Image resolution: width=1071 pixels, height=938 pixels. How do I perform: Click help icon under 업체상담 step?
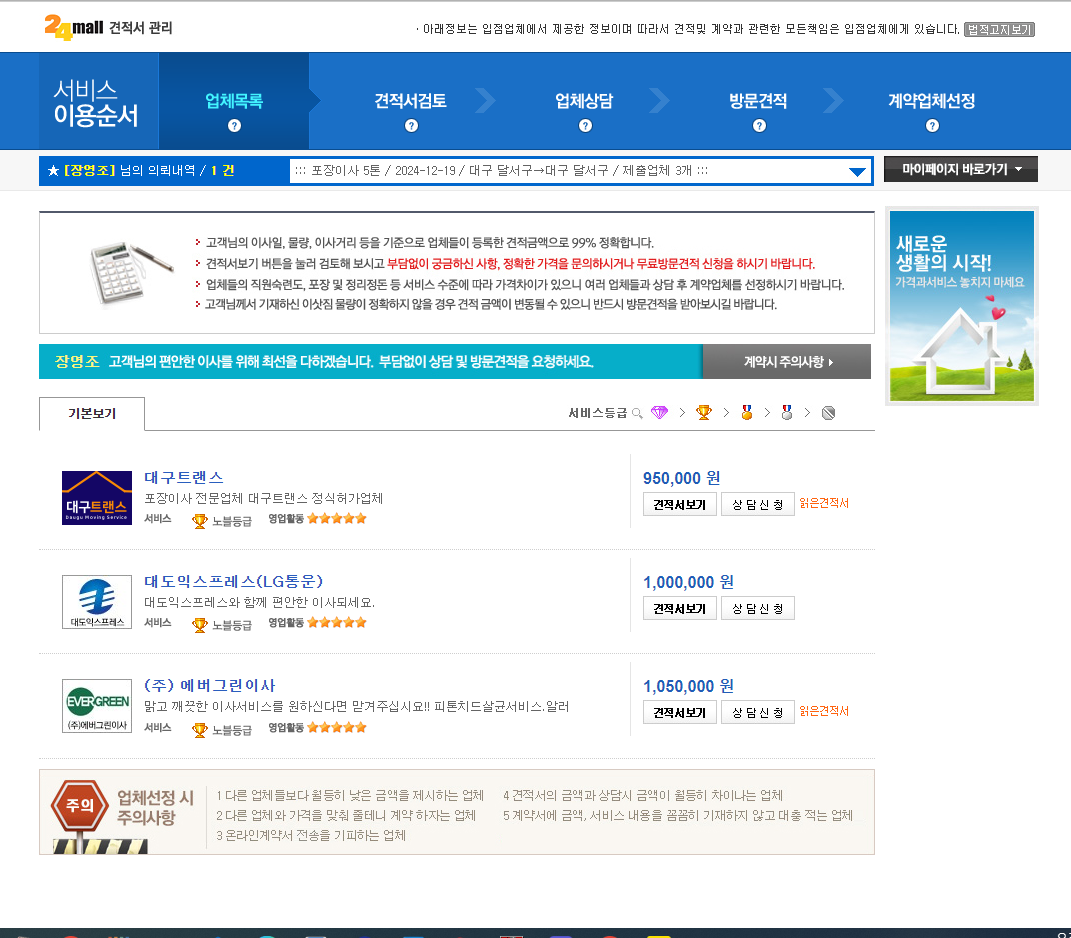click(585, 126)
